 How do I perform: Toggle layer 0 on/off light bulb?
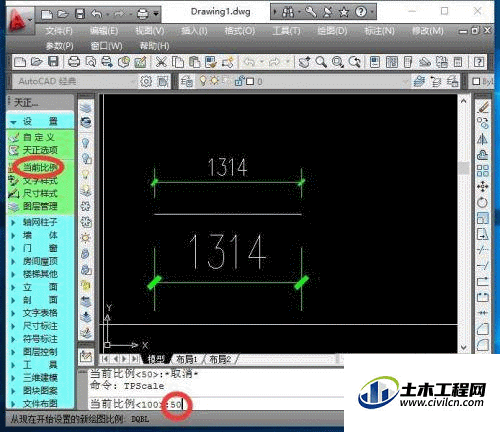(202, 81)
